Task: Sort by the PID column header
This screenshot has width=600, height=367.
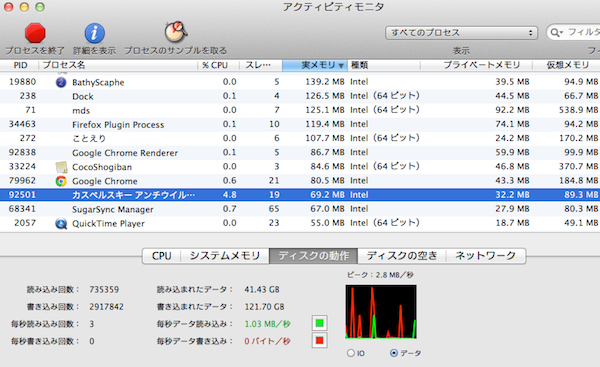Action: click(x=20, y=65)
